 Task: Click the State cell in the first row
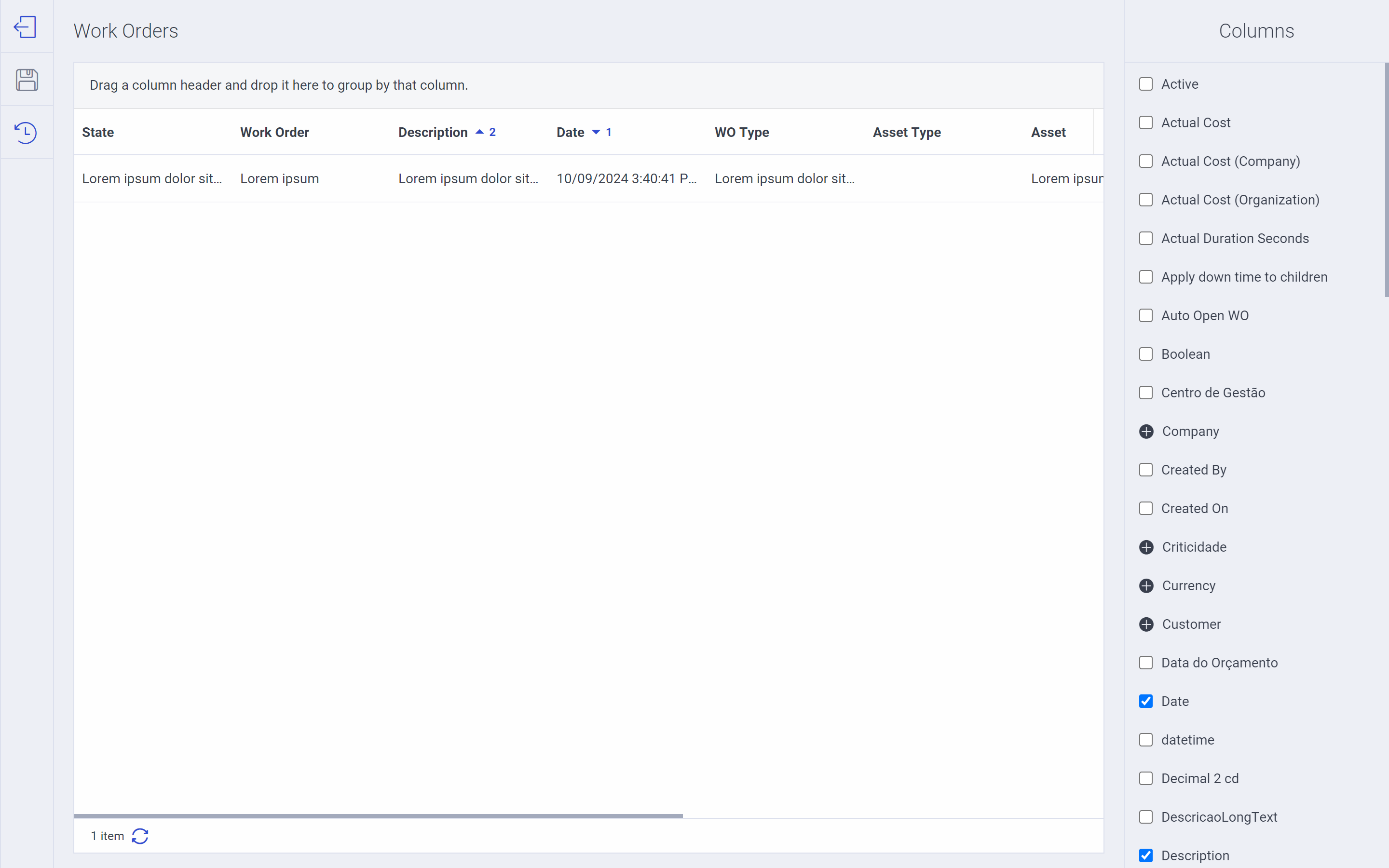tap(151, 178)
